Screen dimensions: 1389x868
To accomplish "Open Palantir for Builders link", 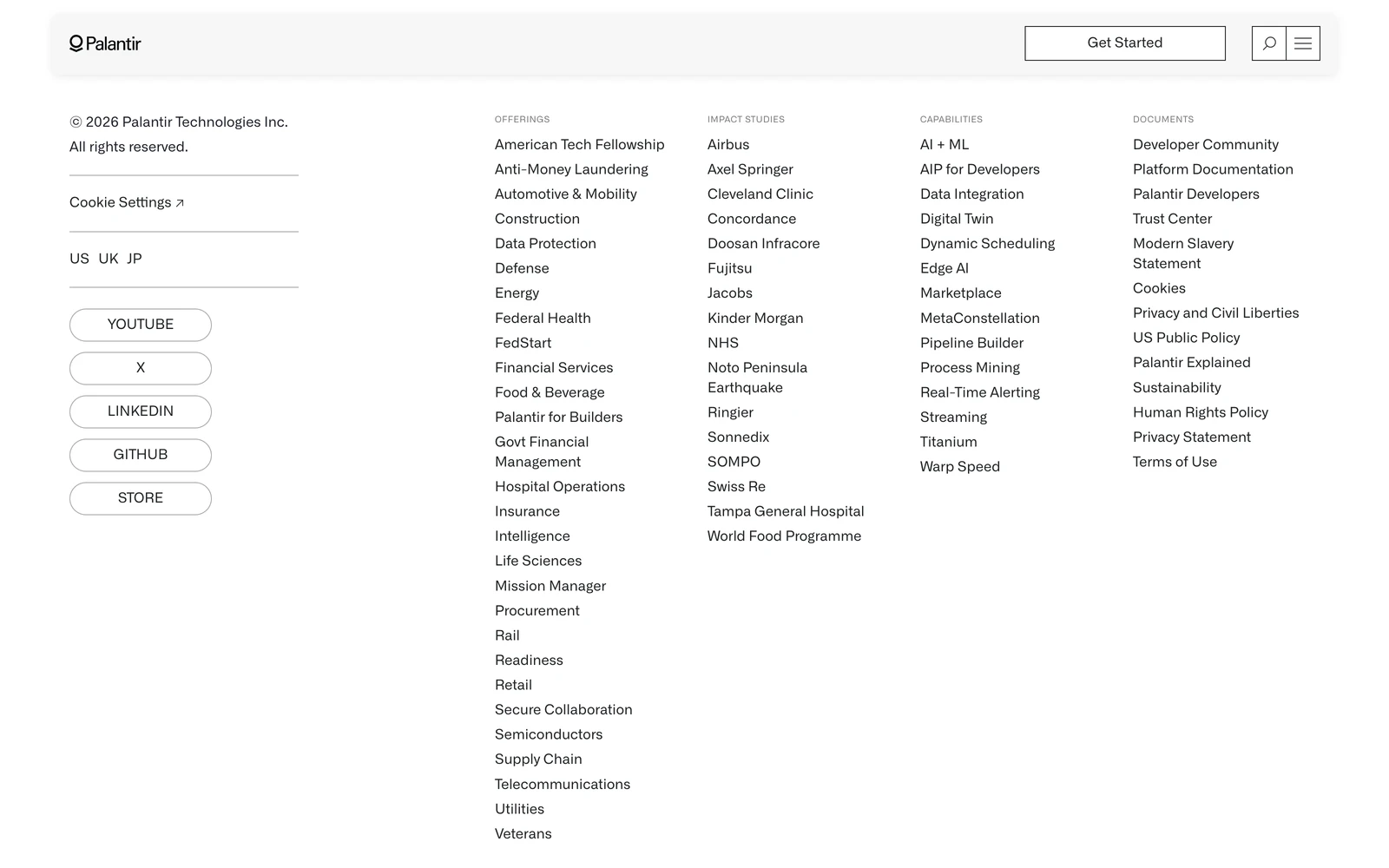I will coord(559,418).
